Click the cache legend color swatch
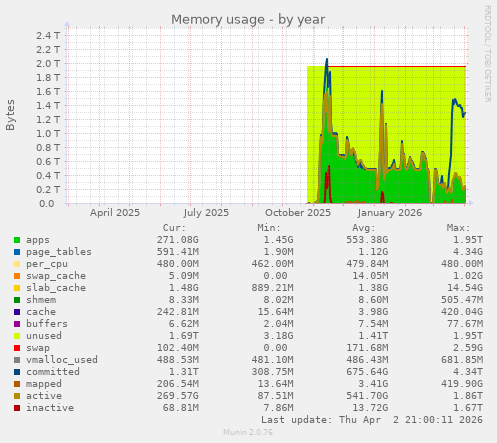Image resolution: width=497 pixels, height=443 pixels. coord(17,312)
